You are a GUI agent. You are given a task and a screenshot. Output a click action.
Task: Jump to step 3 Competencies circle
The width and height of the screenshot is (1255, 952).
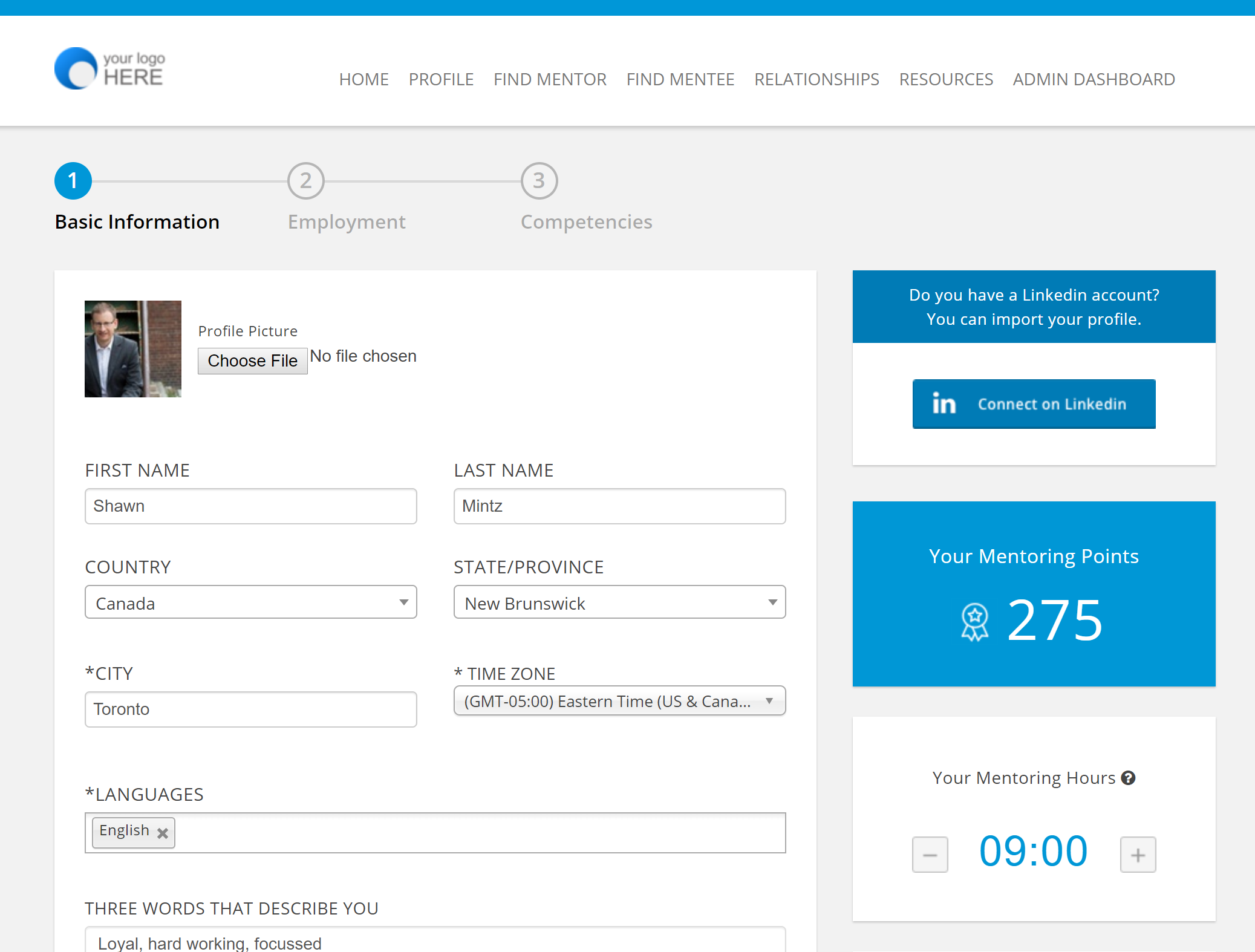[539, 181]
